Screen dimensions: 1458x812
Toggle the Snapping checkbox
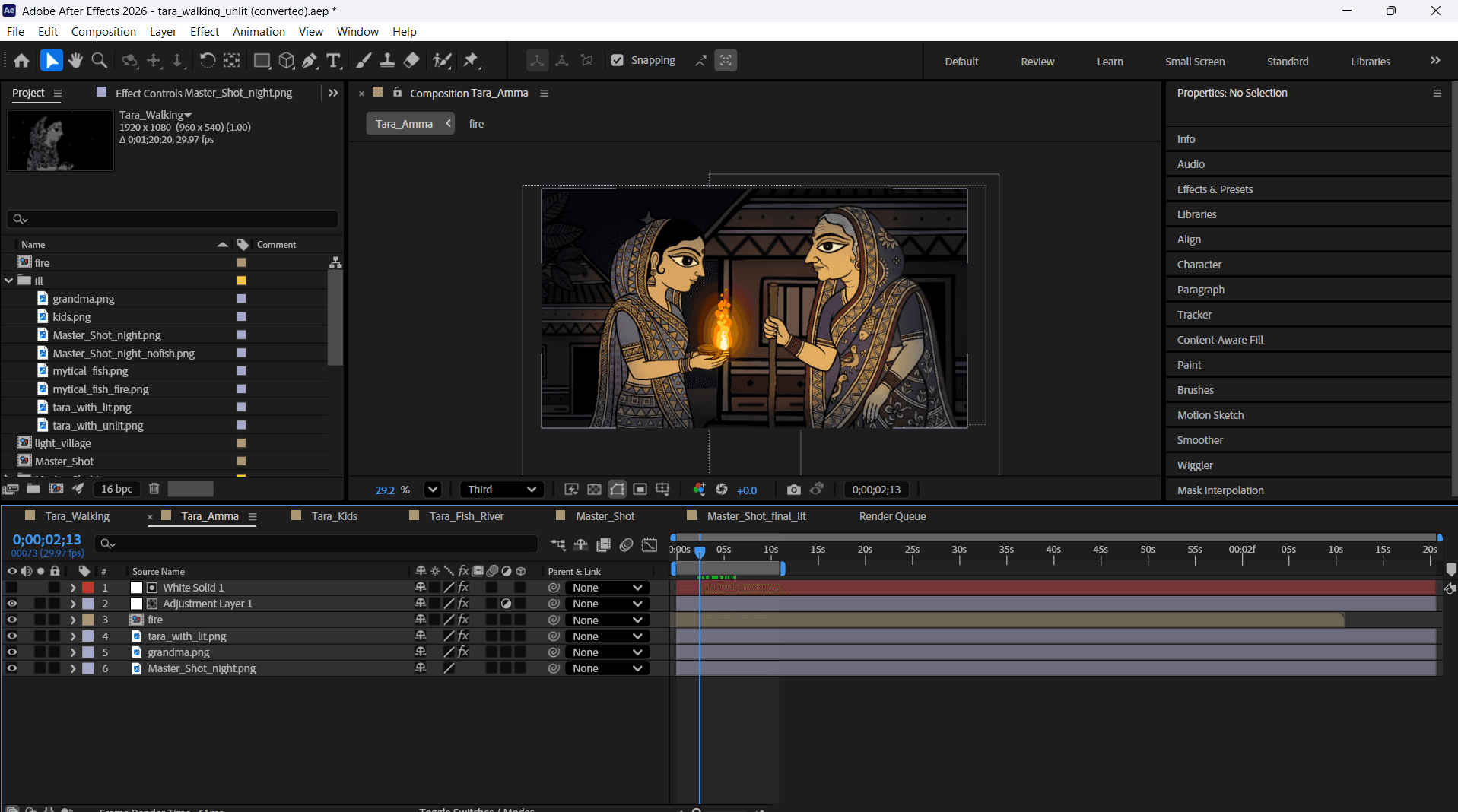click(618, 61)
